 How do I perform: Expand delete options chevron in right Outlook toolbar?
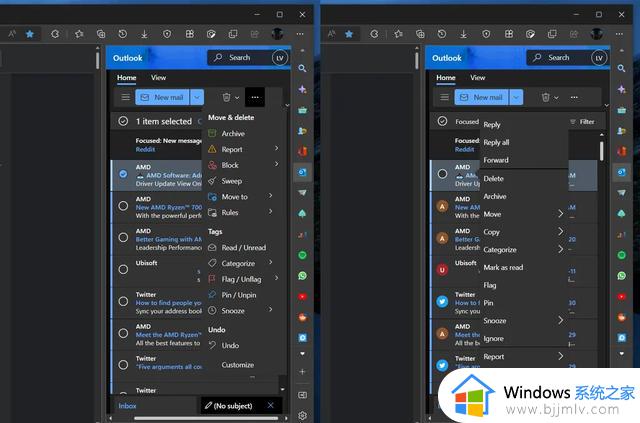(x=556, y=98)
